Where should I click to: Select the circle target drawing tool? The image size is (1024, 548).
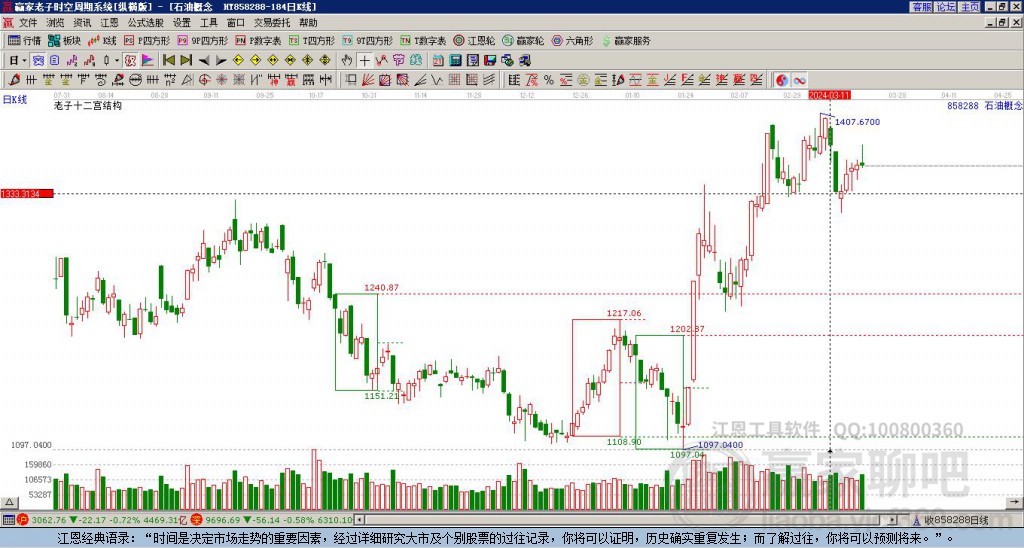pyautogui.click(x=204, y=80)
